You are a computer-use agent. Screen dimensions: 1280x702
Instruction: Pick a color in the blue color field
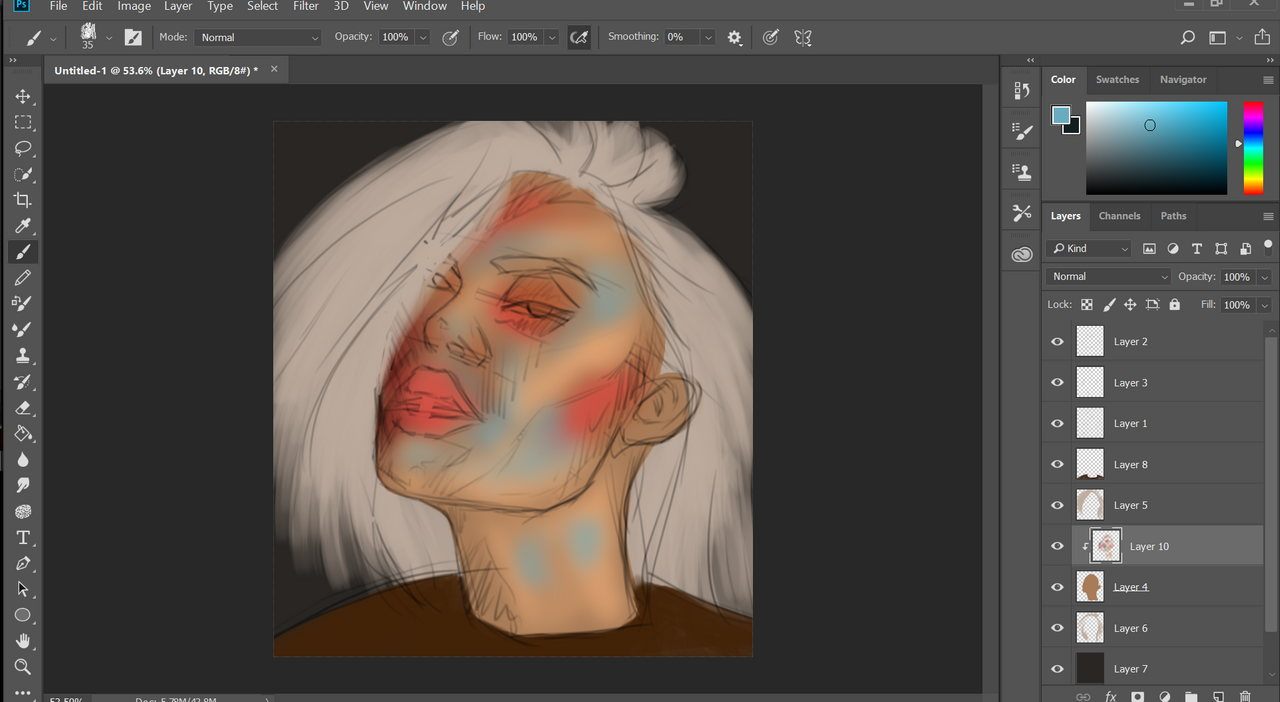click(1157, 148)
